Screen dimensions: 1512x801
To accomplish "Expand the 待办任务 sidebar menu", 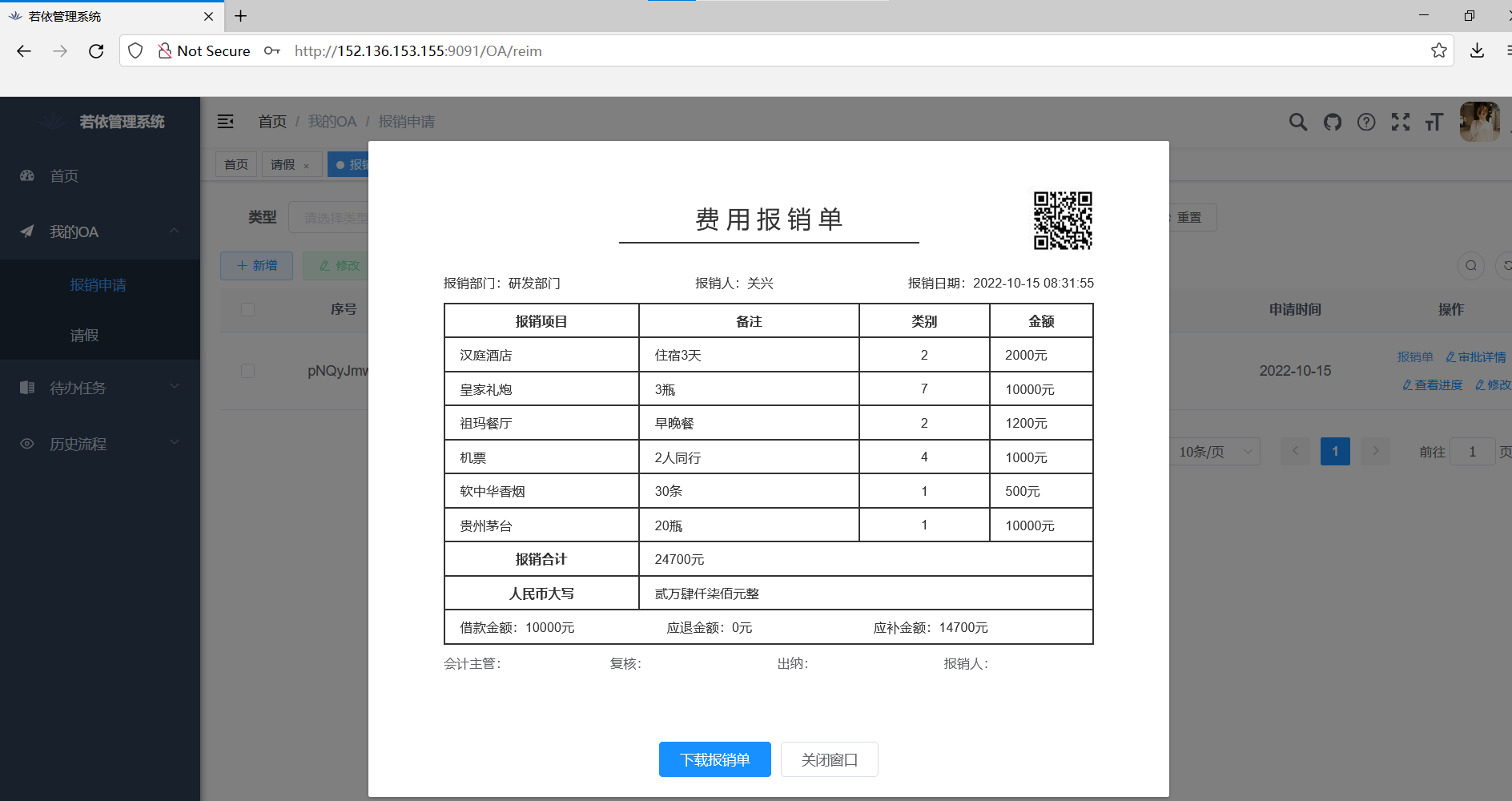I will pyautogui.click(x=100, y=388).
